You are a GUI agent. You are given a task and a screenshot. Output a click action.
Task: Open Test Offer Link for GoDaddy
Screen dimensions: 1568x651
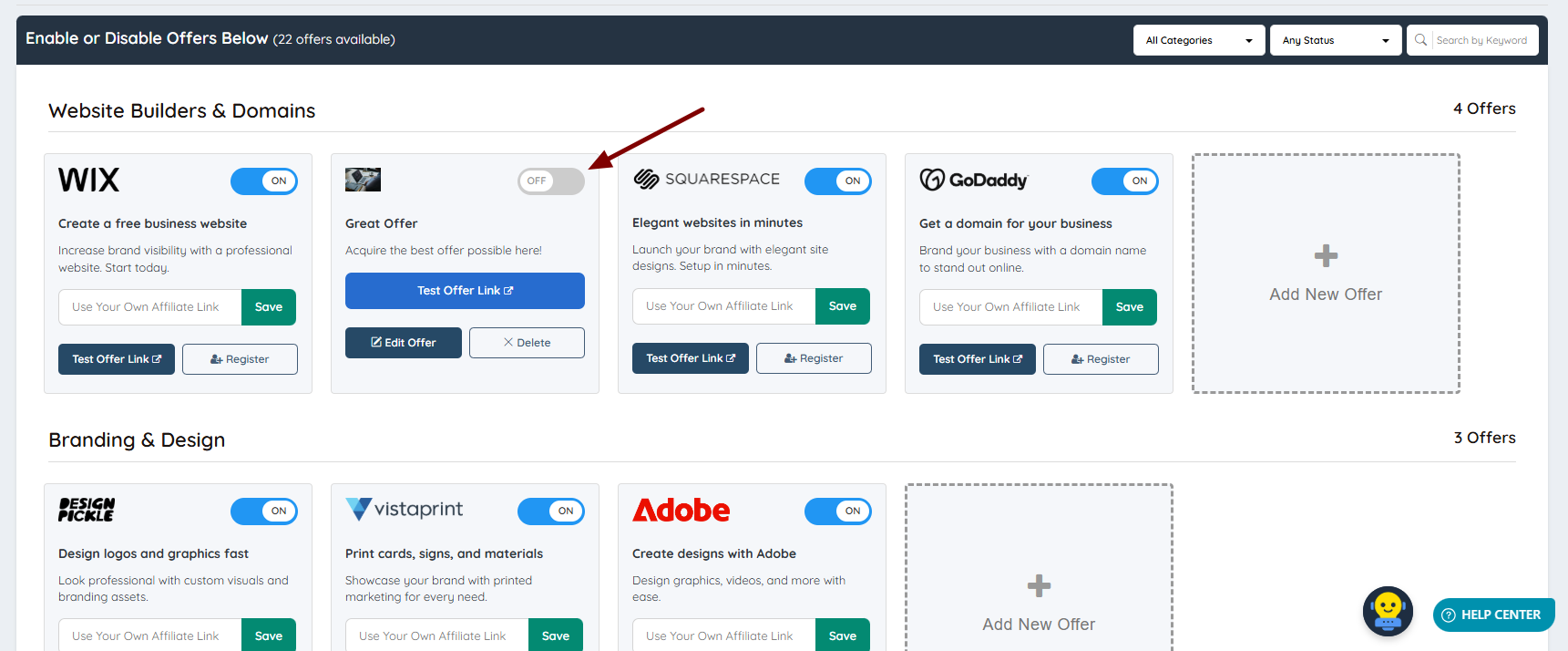pyautogui.click(x=978, y=359)
